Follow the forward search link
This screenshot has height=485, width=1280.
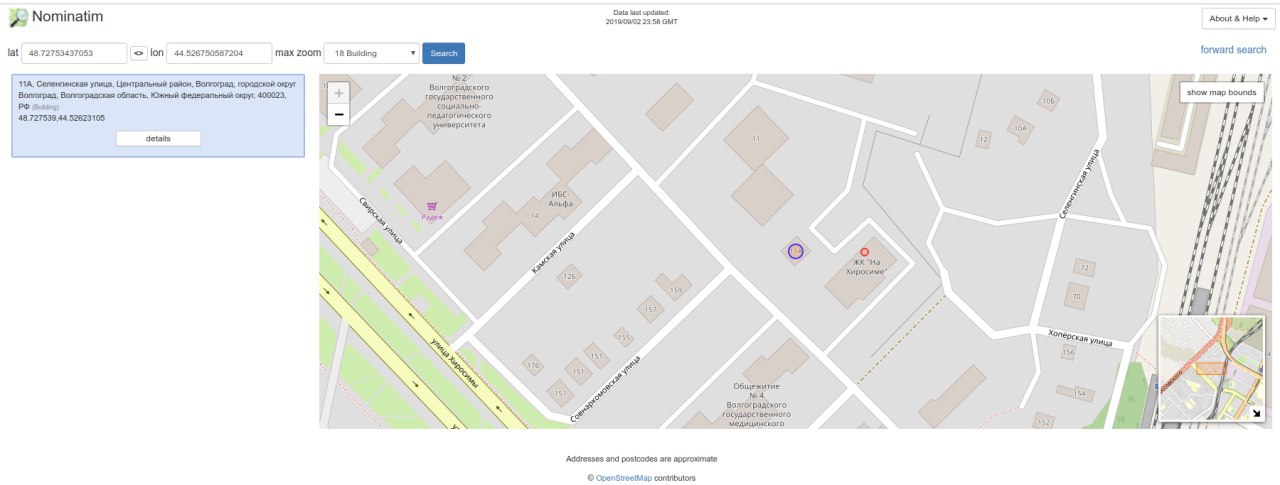click(1233, 49)
